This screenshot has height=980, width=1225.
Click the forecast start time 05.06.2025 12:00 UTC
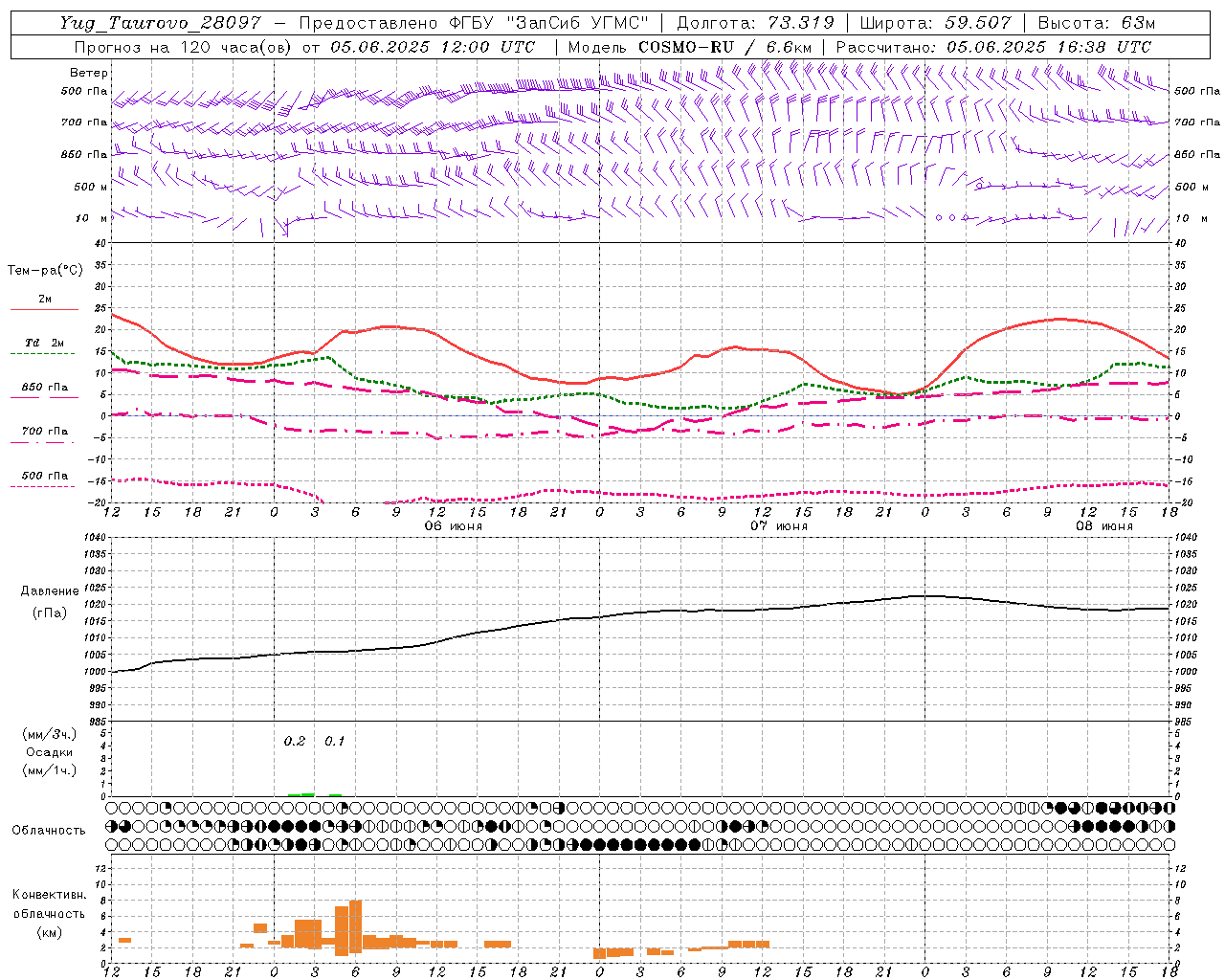[433, 47]
